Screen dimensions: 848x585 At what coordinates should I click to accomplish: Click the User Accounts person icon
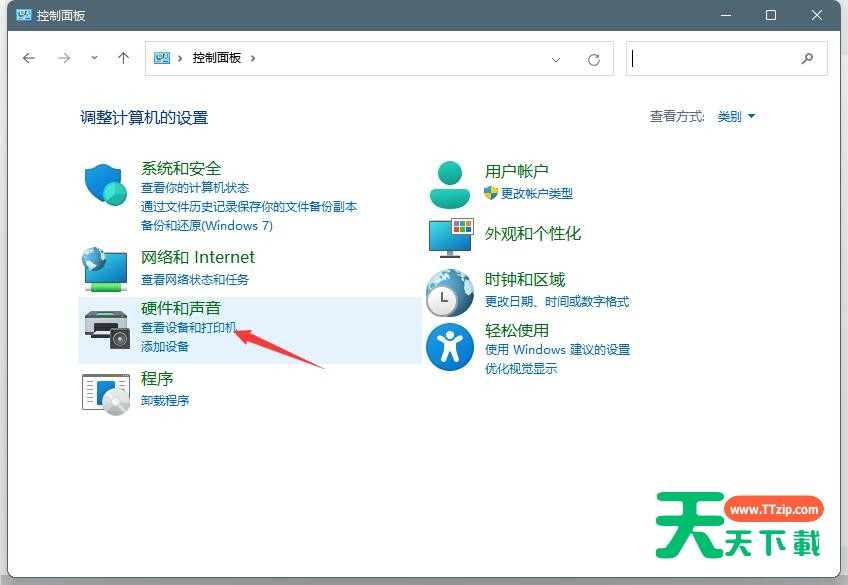click(449, 183)
